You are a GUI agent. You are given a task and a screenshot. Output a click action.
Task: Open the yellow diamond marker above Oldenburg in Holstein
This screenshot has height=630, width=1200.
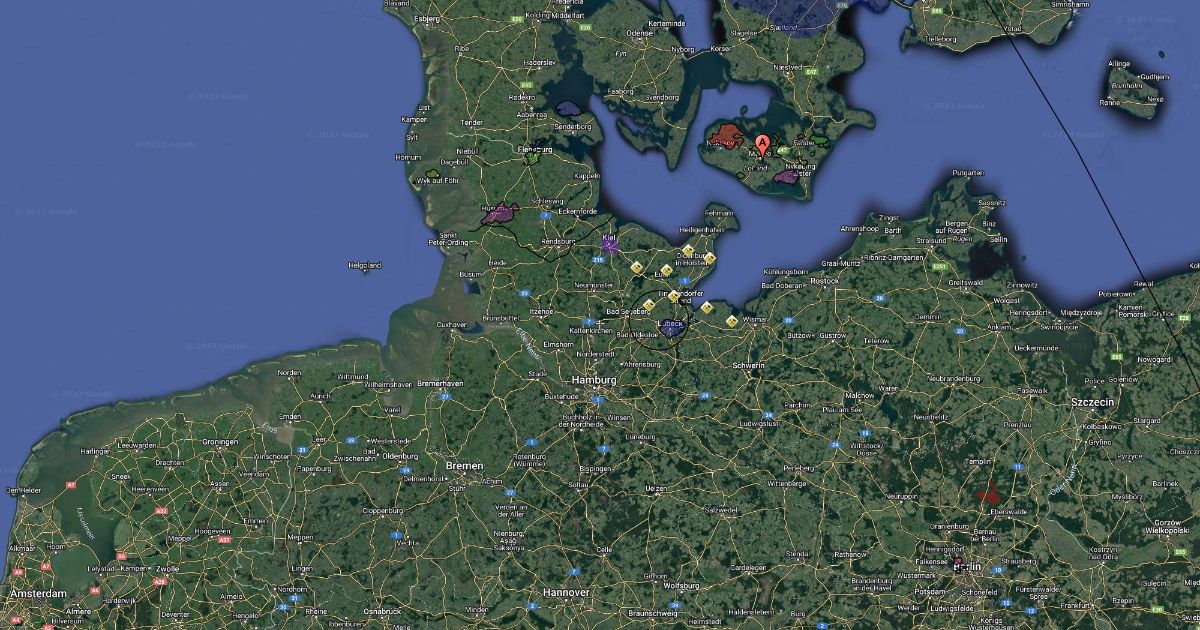pyautogui.click(x=688, y=250)
